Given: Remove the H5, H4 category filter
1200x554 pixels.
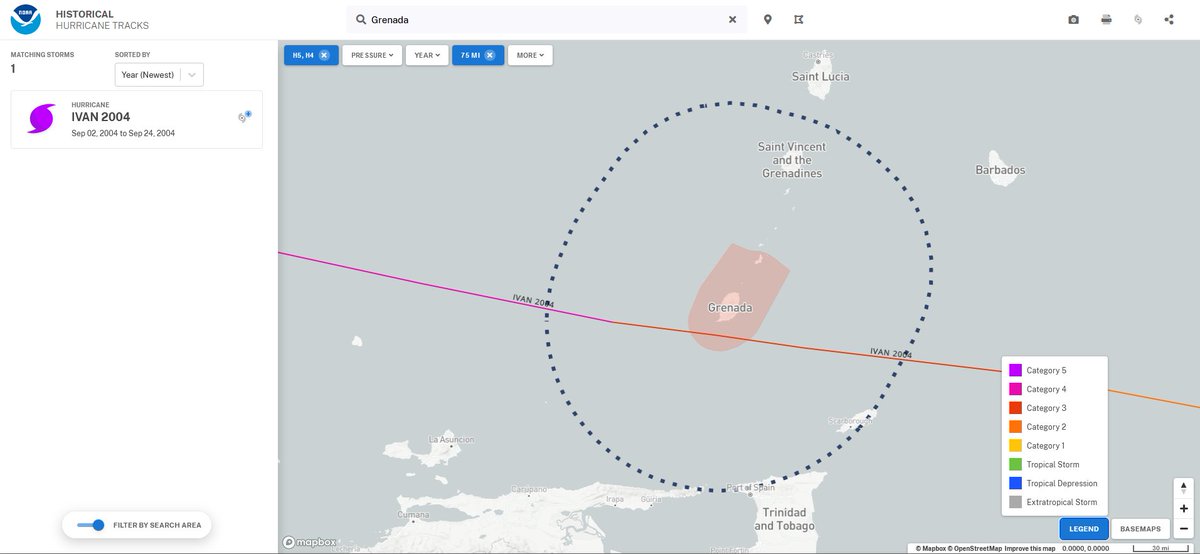Looking at the screenshot, I should 324,55.
